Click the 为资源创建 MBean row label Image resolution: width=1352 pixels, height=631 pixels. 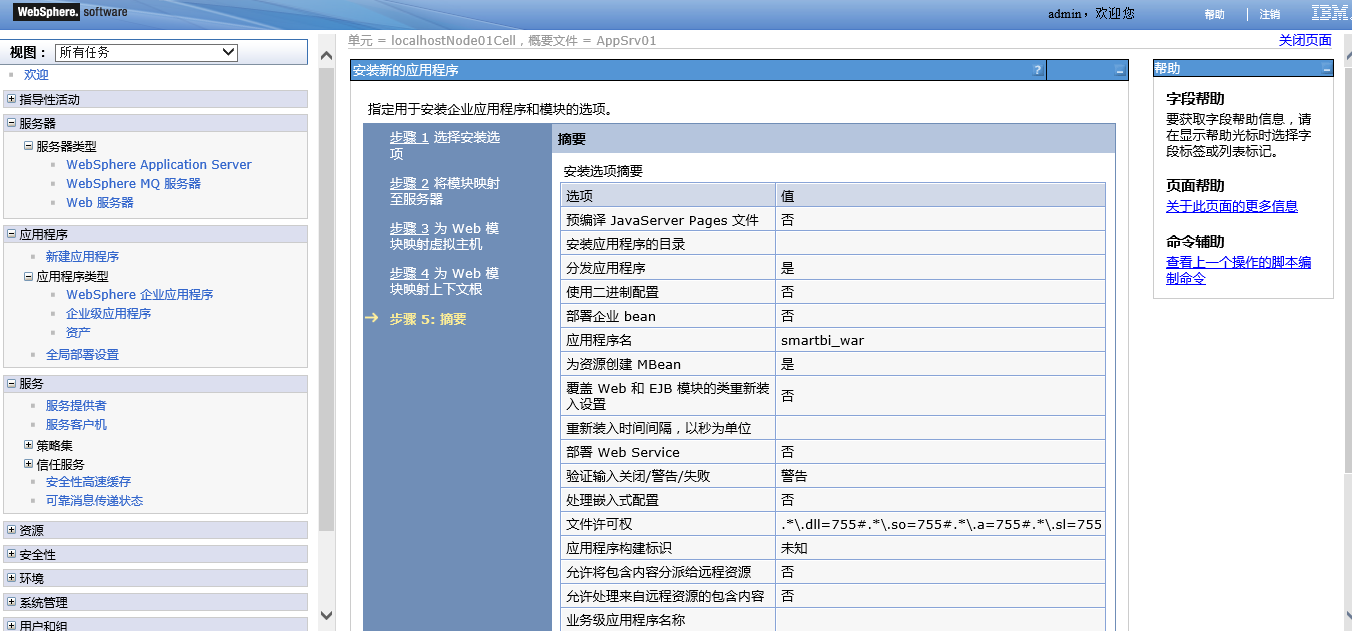623,364
